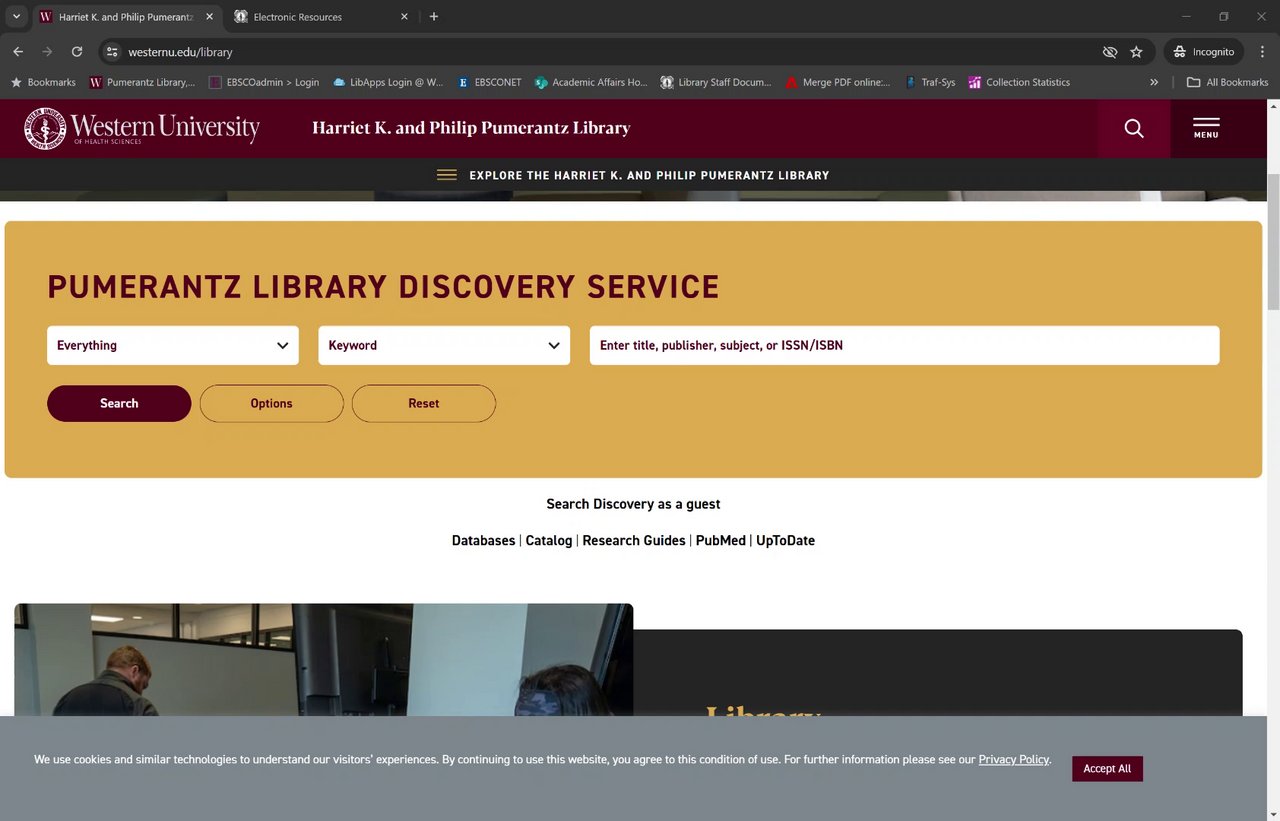The width and height of the screenshot is (1280, 821).
Task: Open the Catalog link
Action: coord(549,540)
